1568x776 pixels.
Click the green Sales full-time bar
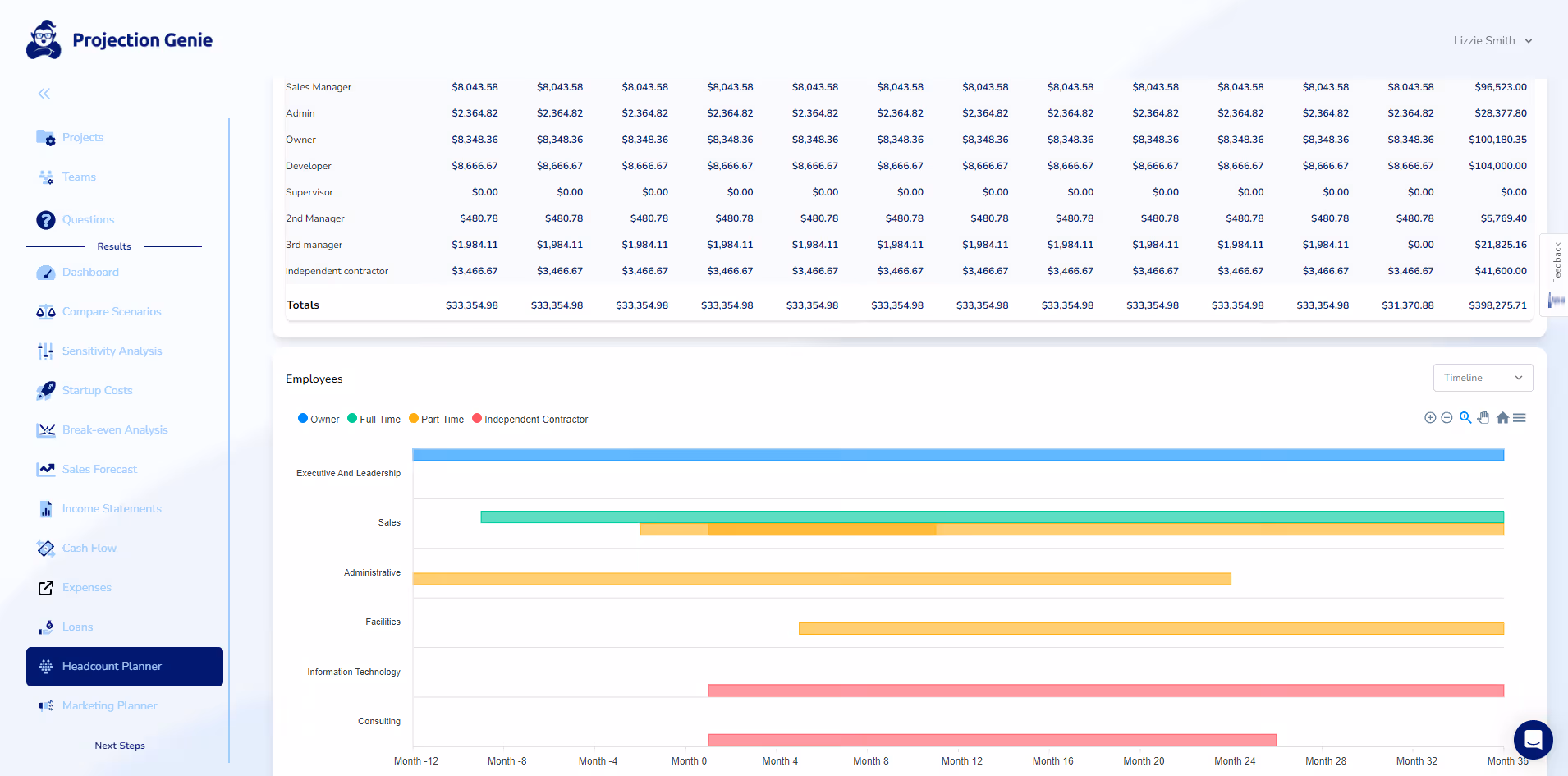pyautogui.click(x=993, y=517)
